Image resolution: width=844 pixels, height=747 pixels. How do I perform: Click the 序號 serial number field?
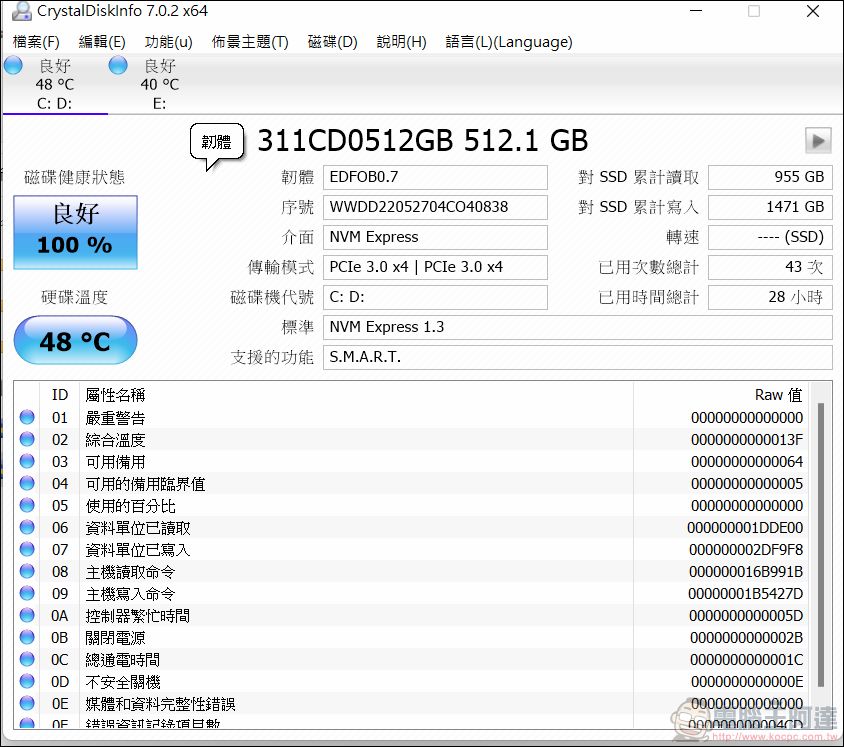(436, 207)
